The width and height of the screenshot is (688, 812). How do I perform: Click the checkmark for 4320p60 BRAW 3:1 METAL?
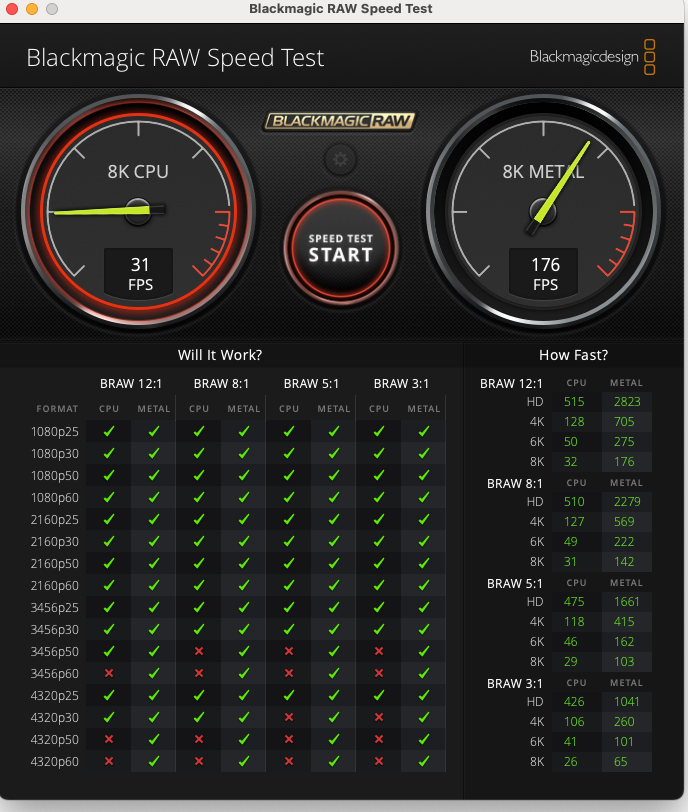point(424,761)
